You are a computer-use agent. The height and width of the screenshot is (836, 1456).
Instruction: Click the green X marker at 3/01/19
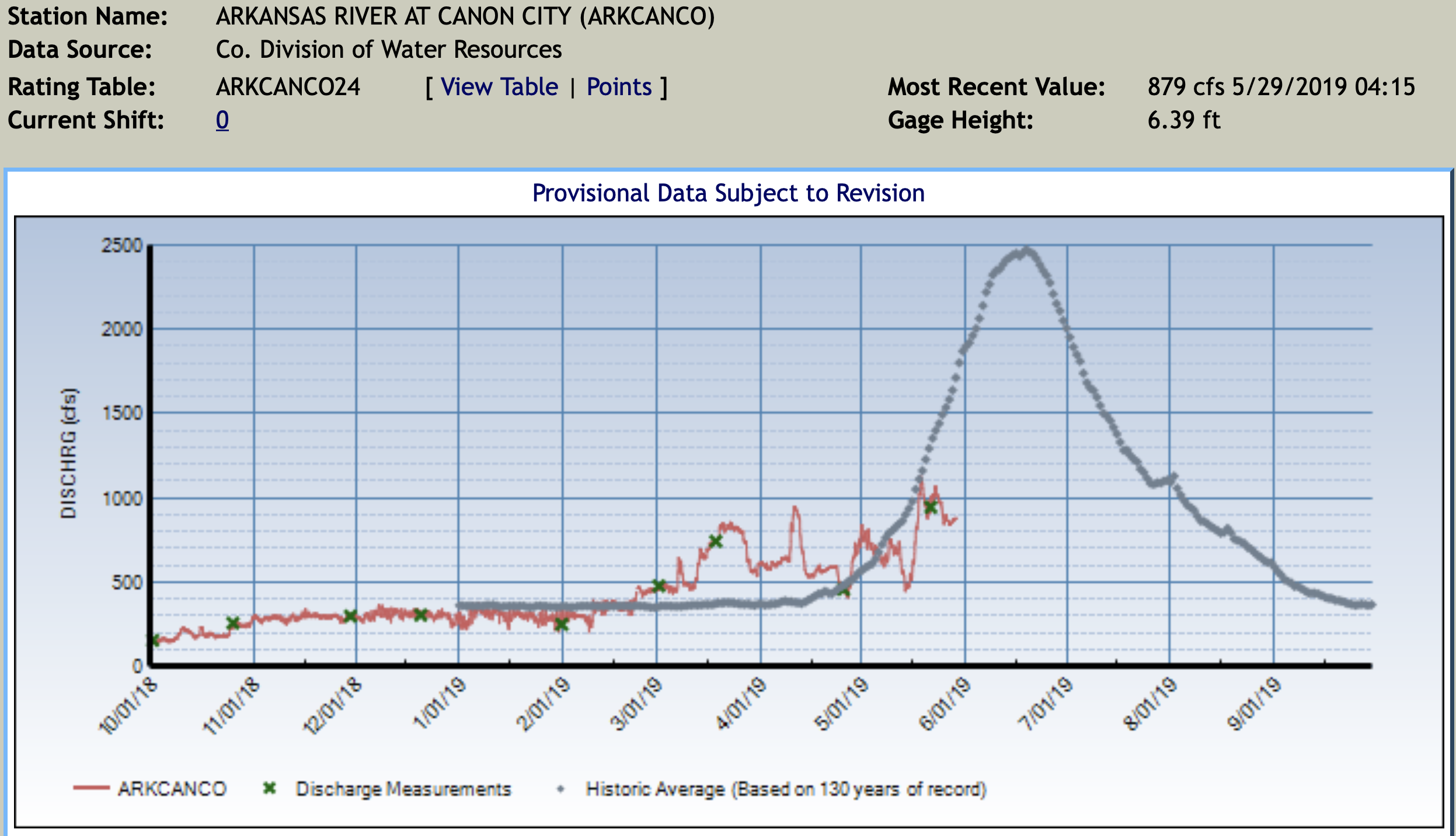pos(659,586)
